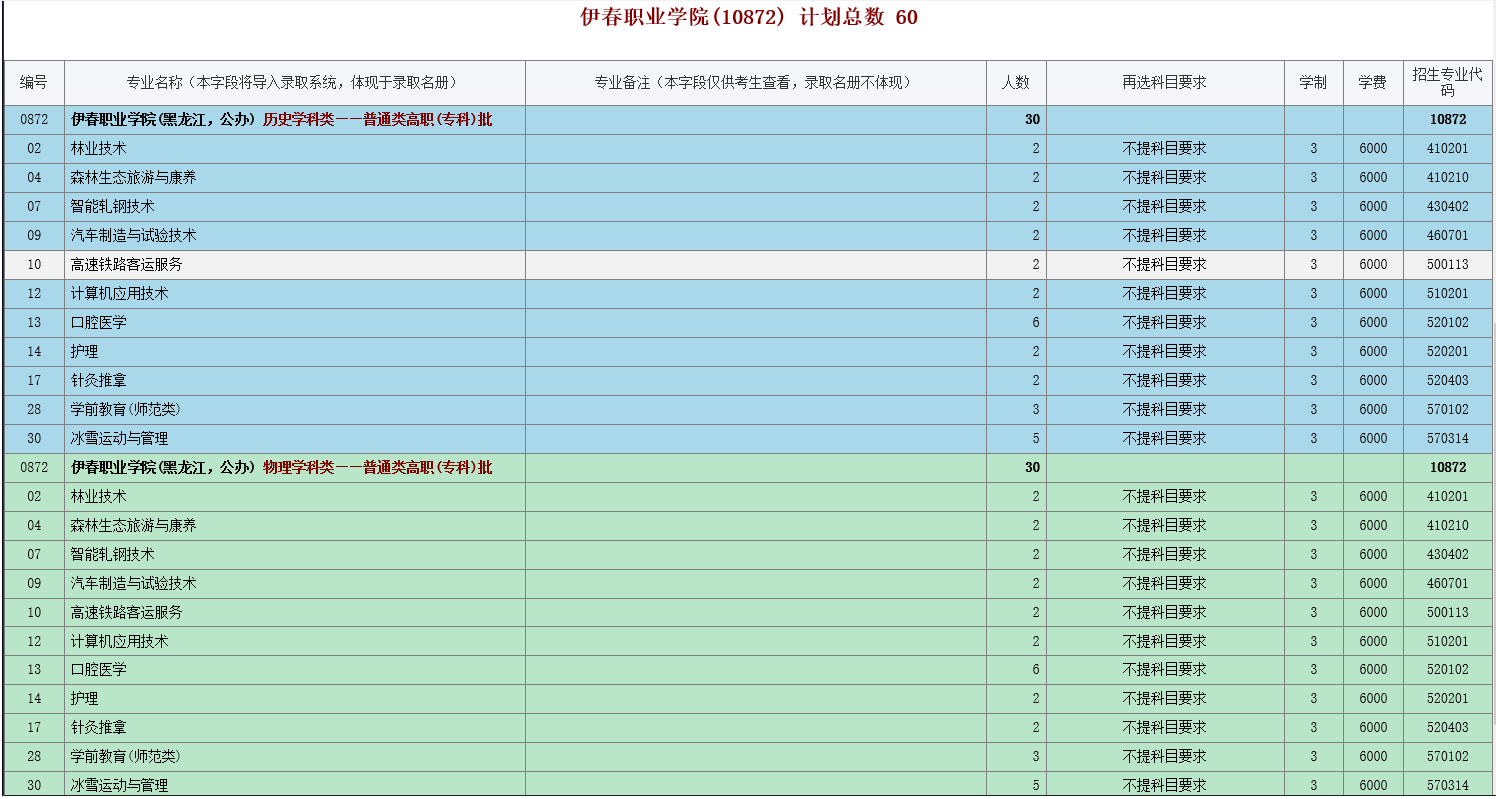Click code 430402 in the blue history section
Screen dimensions: 1496x799
[x=1447, y=207]
